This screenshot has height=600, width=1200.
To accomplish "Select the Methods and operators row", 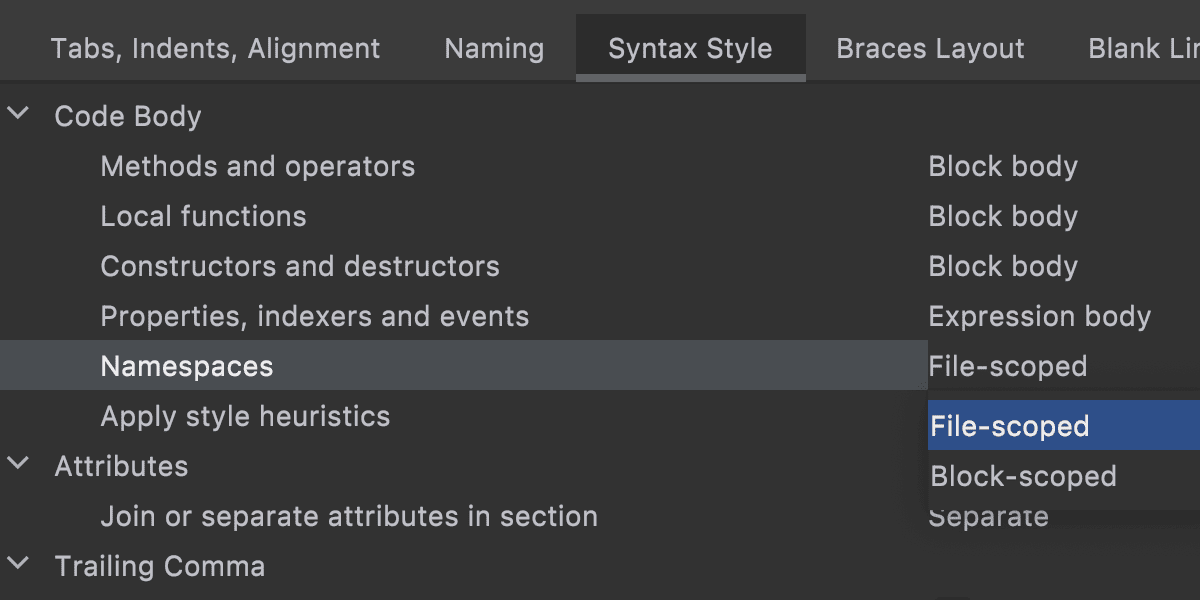I will pos(600,166).
